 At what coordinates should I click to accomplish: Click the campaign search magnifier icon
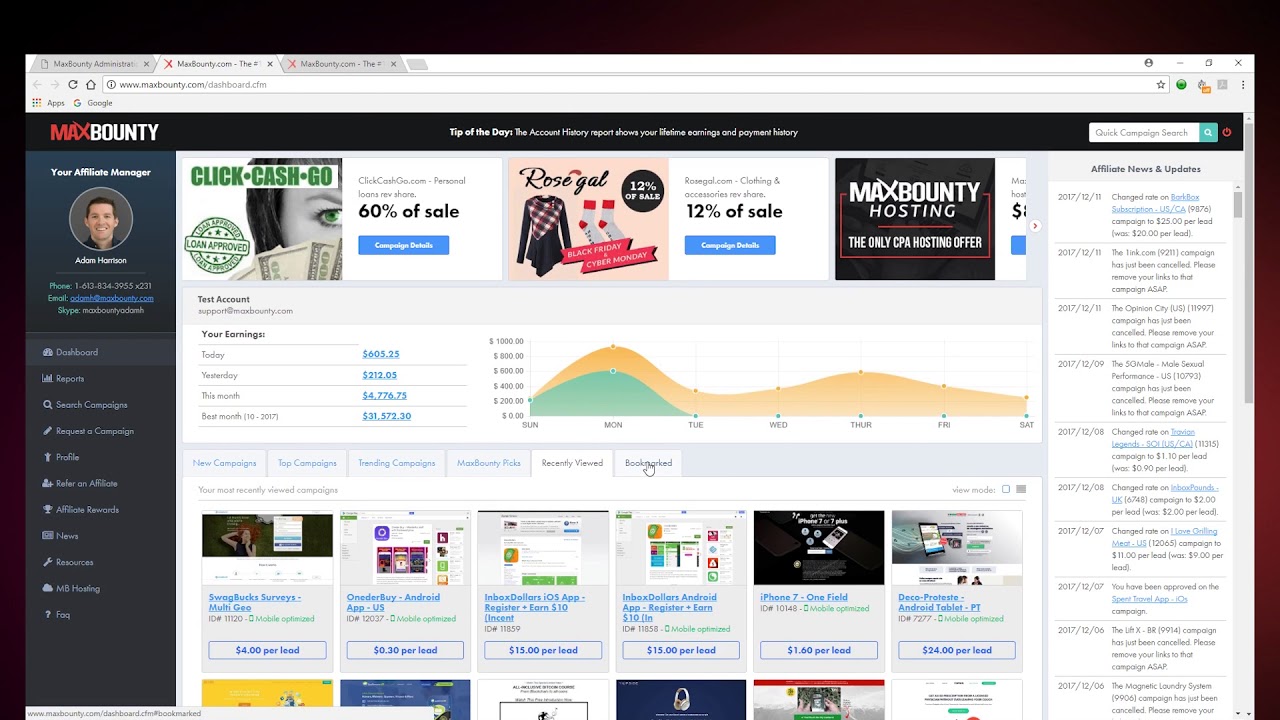coord(1207,132)
